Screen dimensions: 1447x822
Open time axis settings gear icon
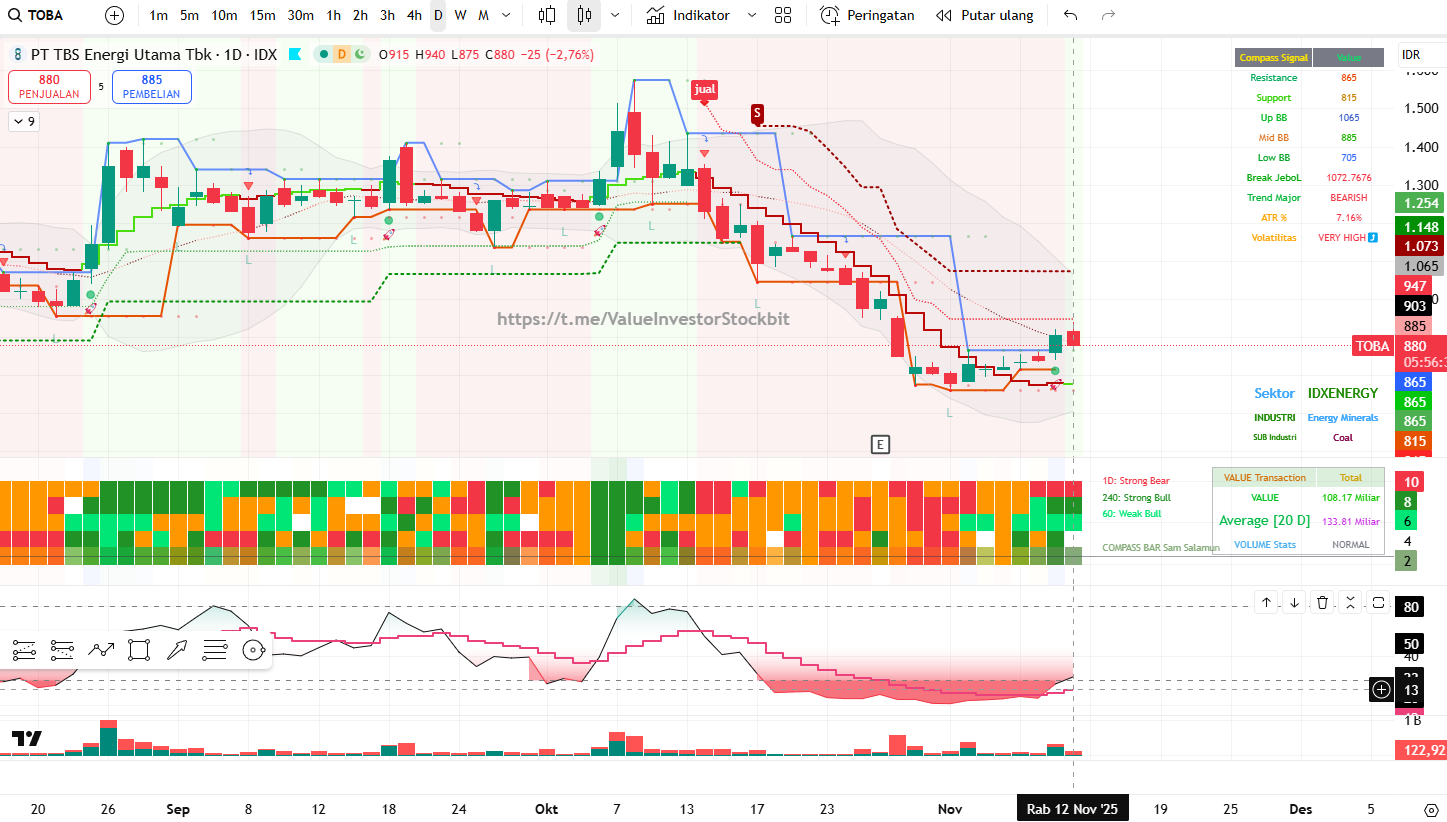tap(1431, 809)
